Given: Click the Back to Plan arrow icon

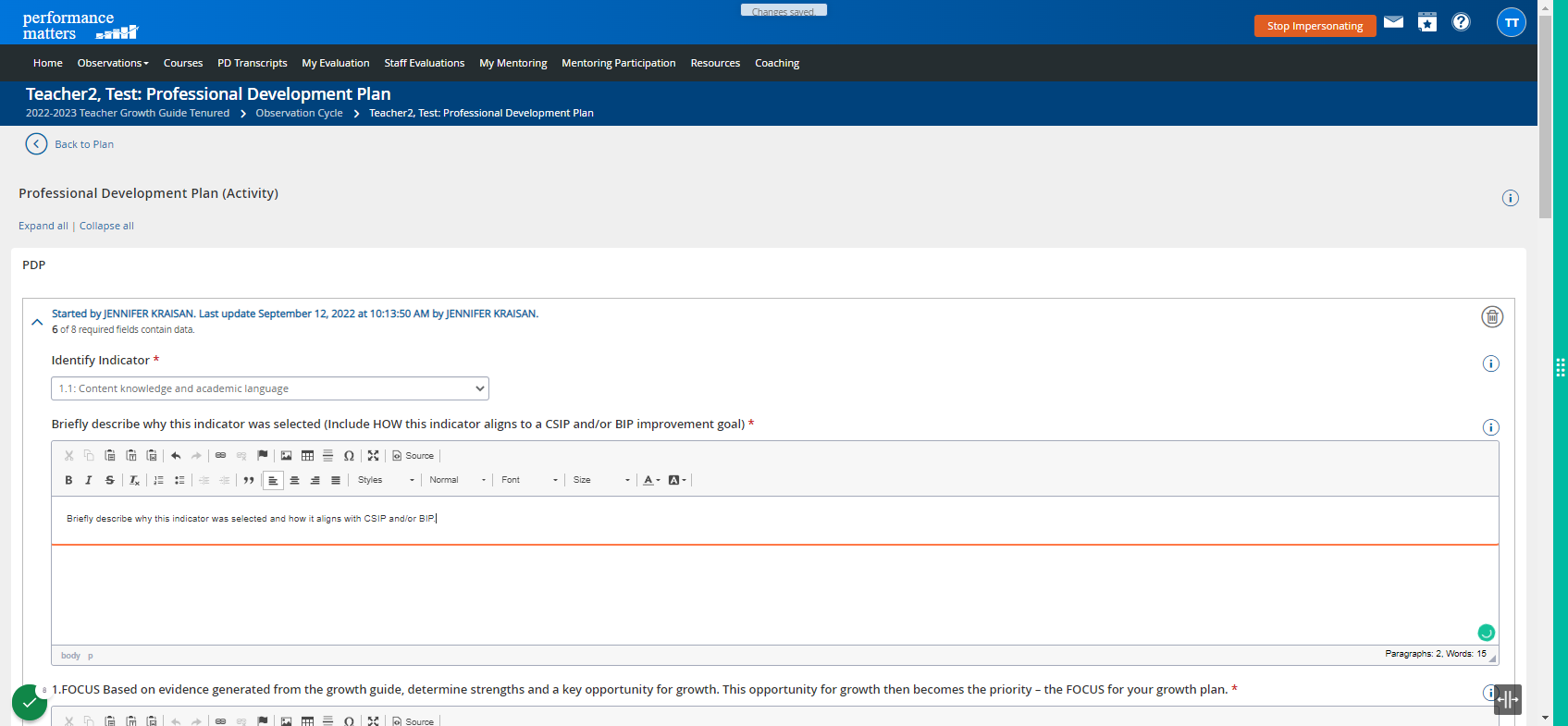Looking at the screenshot, I should tap(36, 143).
